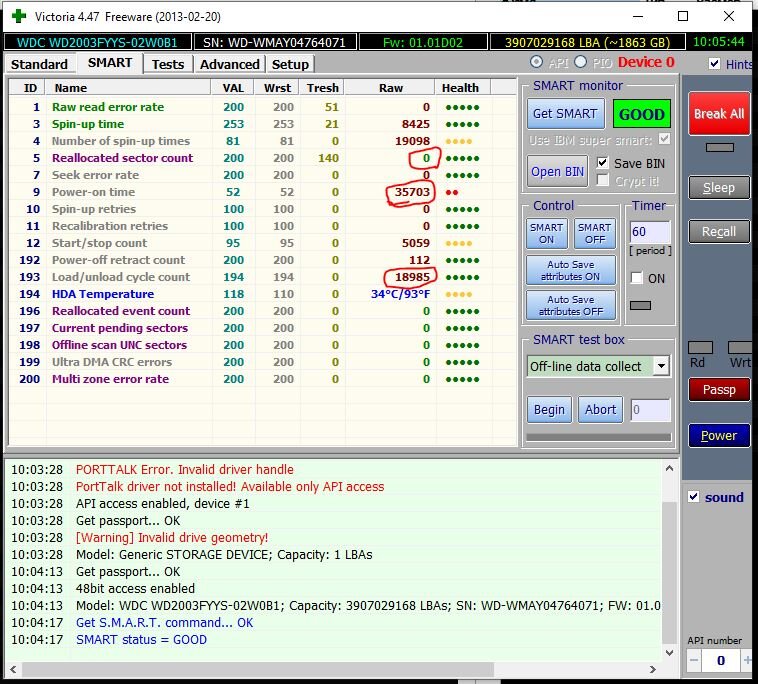758x684 pixels.
Task: Click the Power-on time raw value 35703
Action: pos(412,192)
